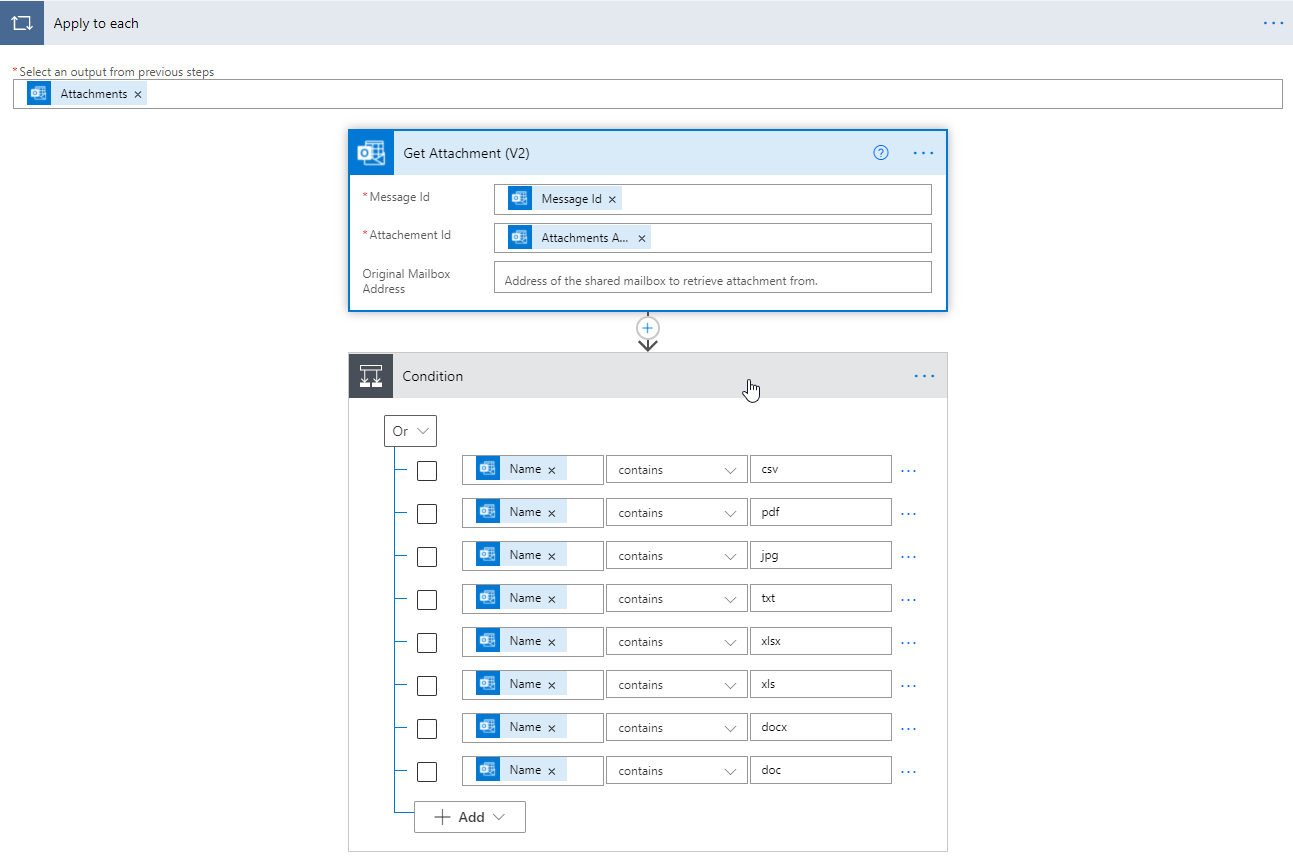Check the checkbox on the doc condition row
Screen dimensions: 1293x859
tap(427, 771)
